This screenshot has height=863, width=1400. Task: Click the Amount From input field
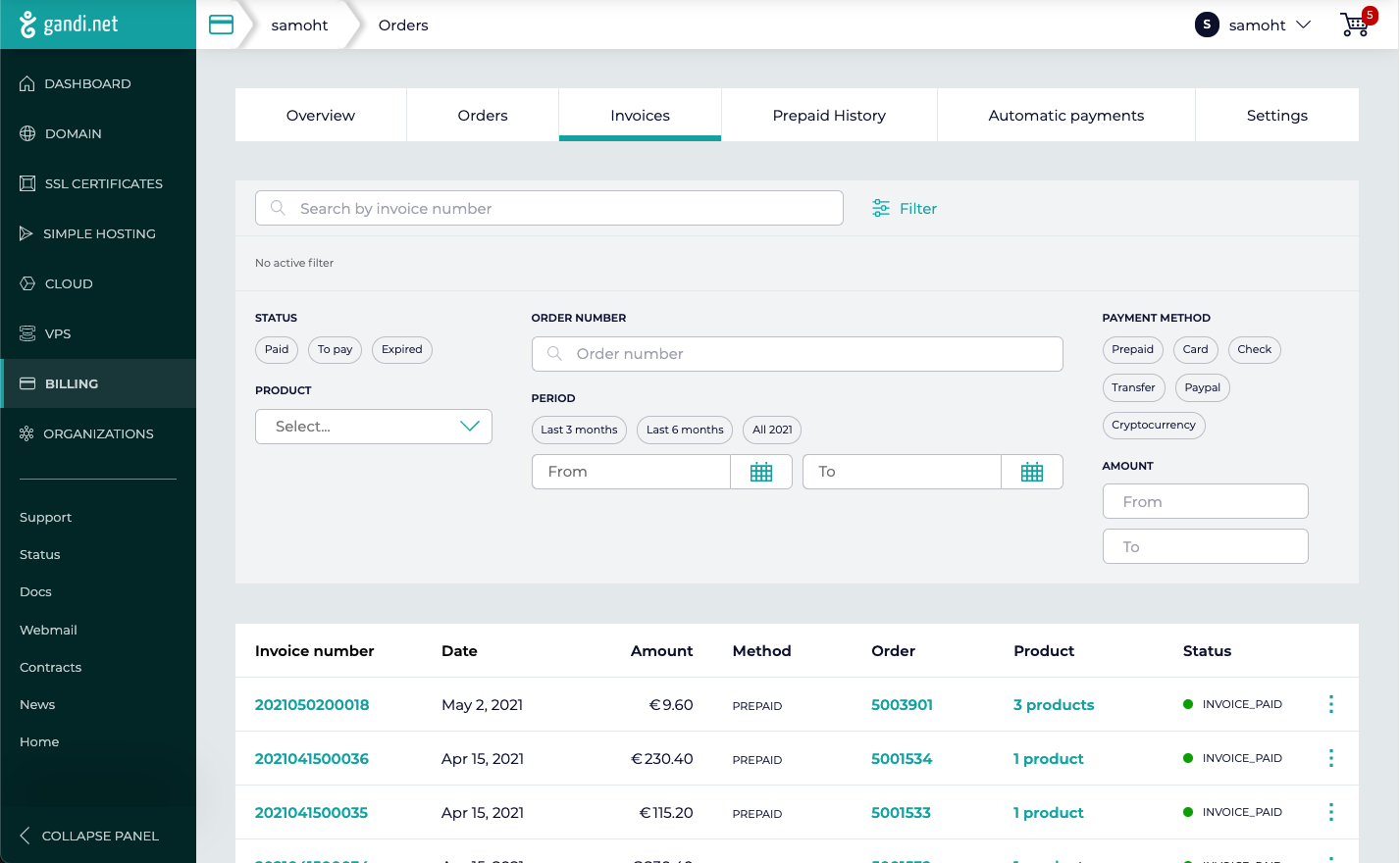tap(1205, 501)
